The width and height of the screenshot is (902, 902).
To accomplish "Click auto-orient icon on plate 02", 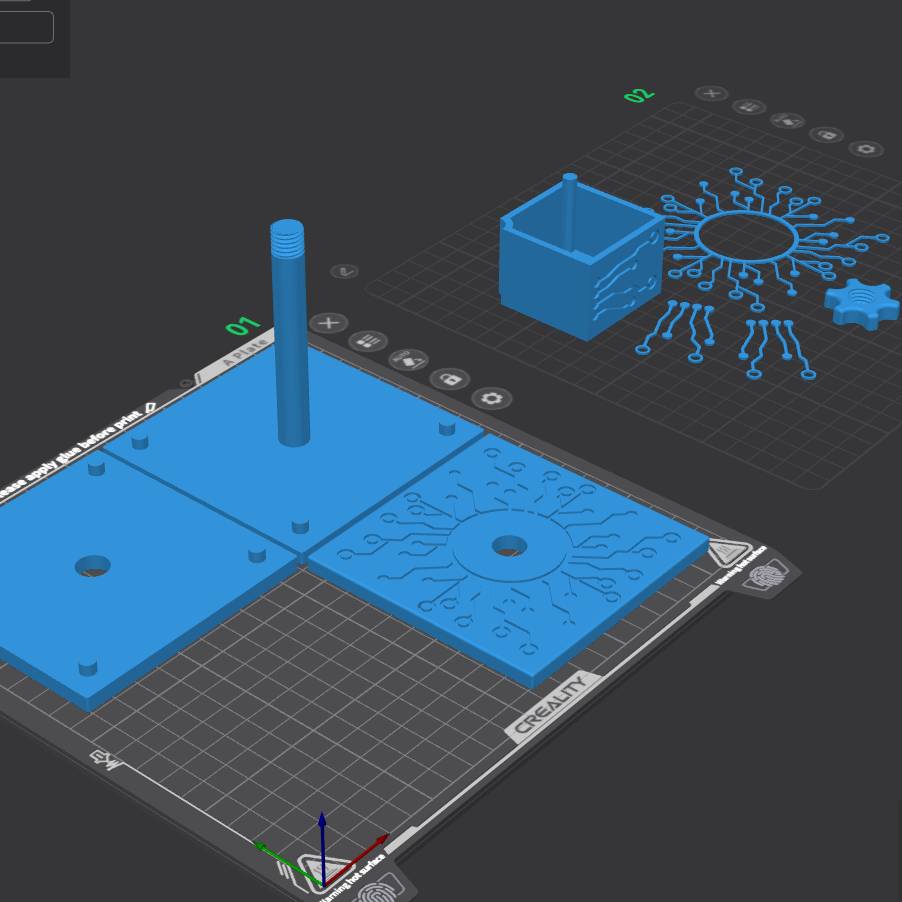I will coord(787,120).
